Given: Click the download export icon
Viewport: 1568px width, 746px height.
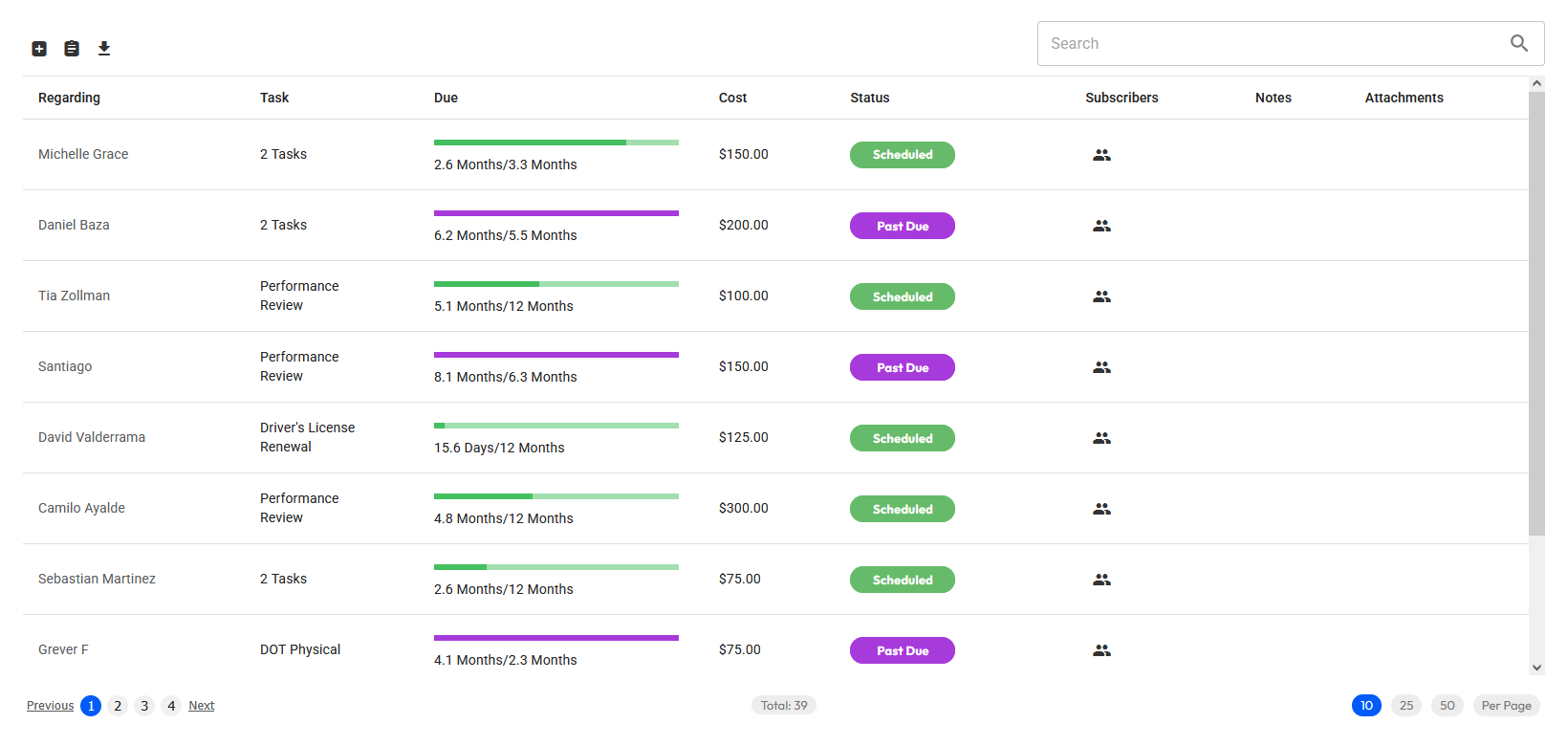Looking at the screenshot, I should click(104, 49).
